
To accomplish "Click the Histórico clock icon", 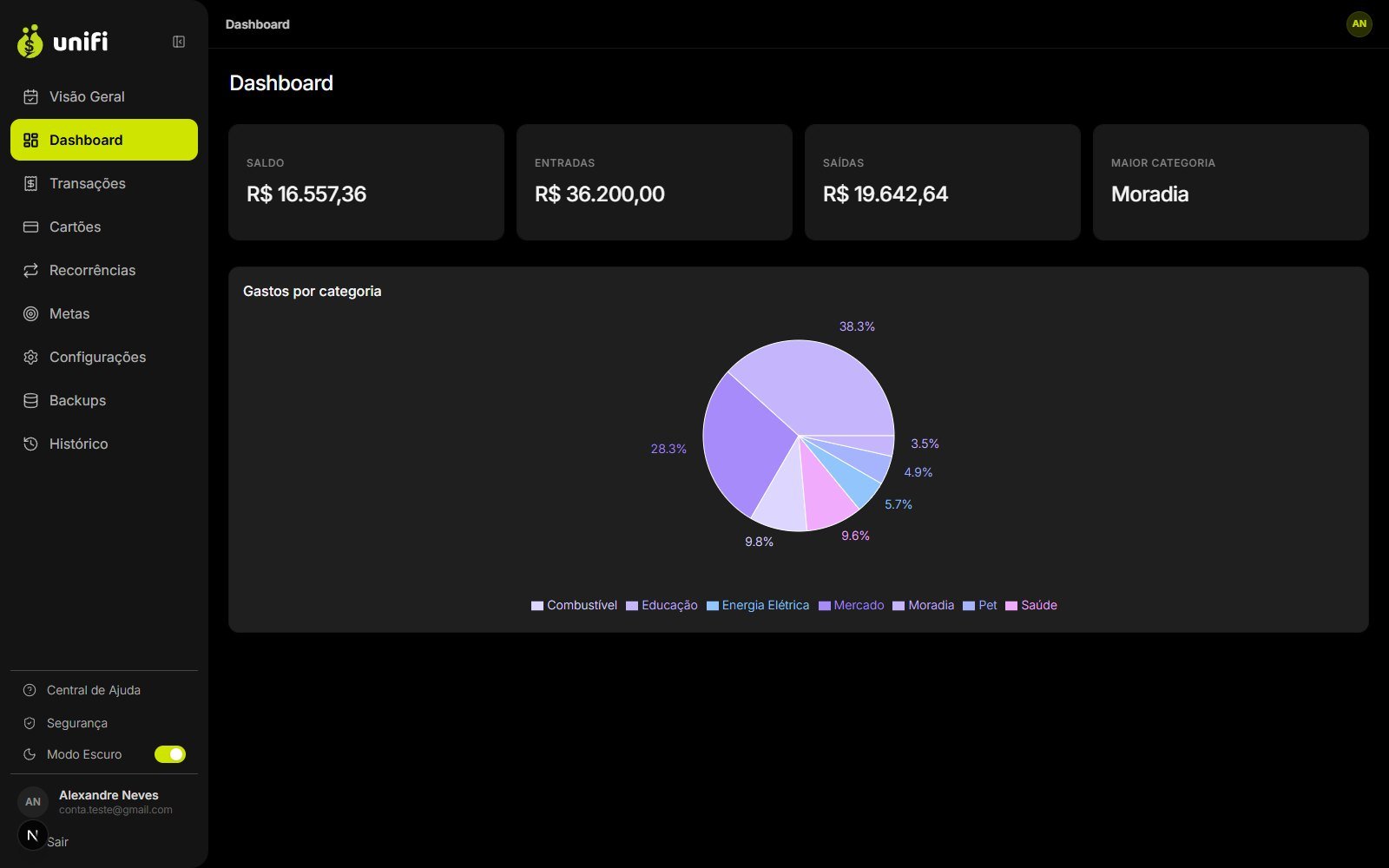I will (x=30, y=444).
